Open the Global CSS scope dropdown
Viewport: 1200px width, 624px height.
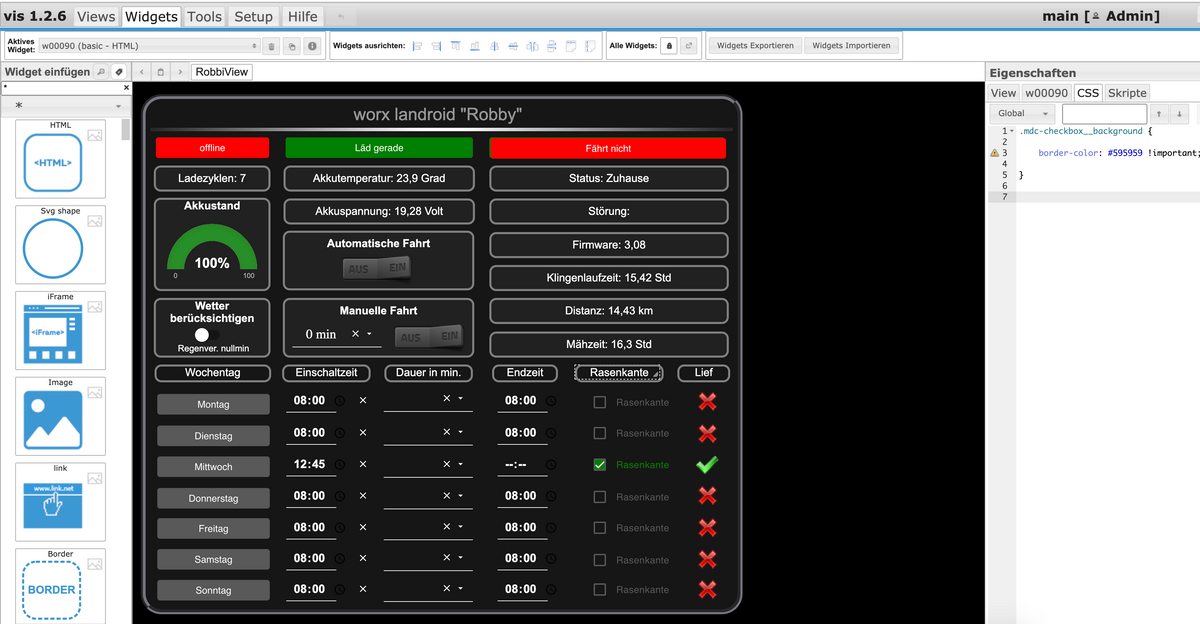point(1024,114)
